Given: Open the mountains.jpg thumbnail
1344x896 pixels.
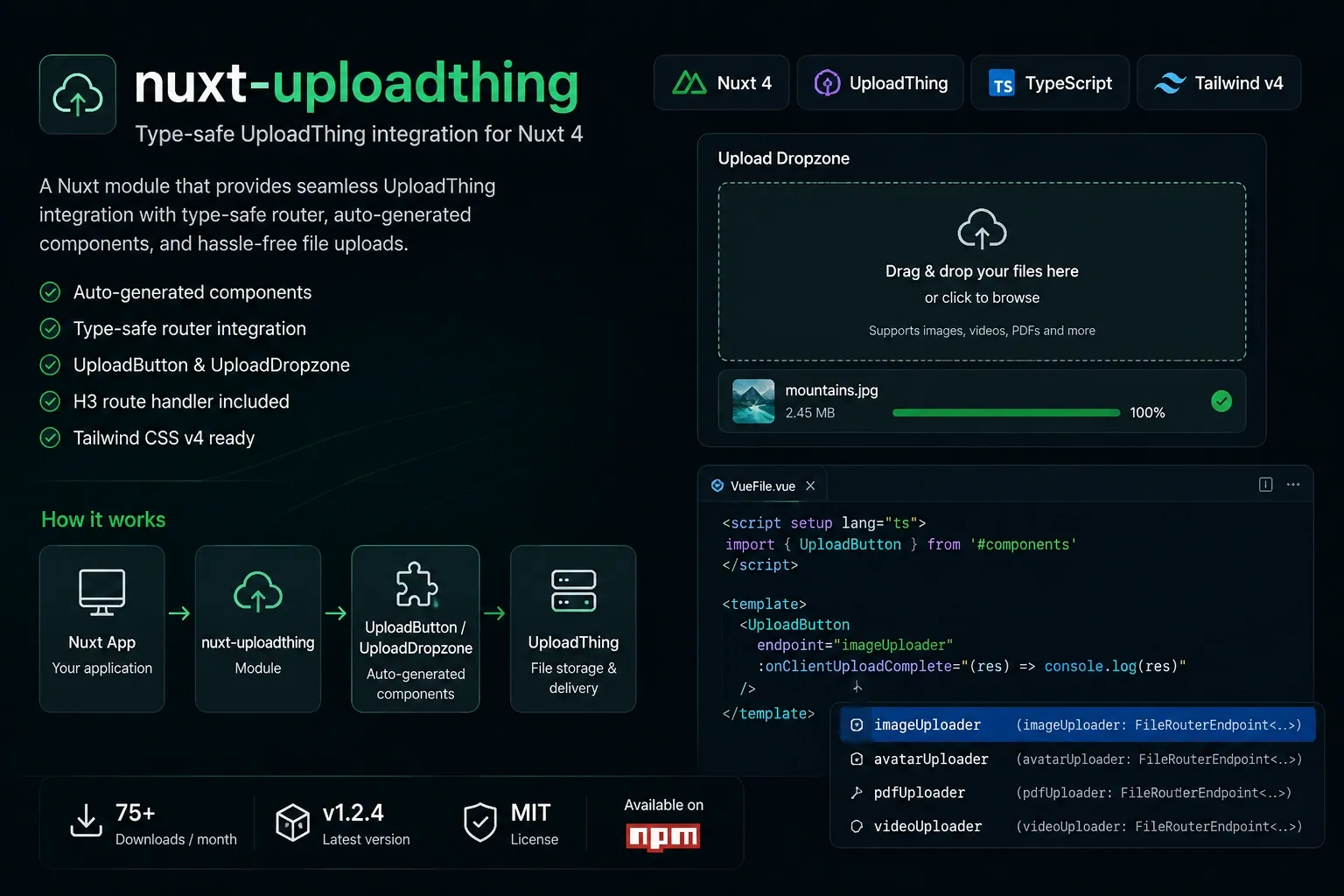Looking at the screenshot, I should click(753, 402).
